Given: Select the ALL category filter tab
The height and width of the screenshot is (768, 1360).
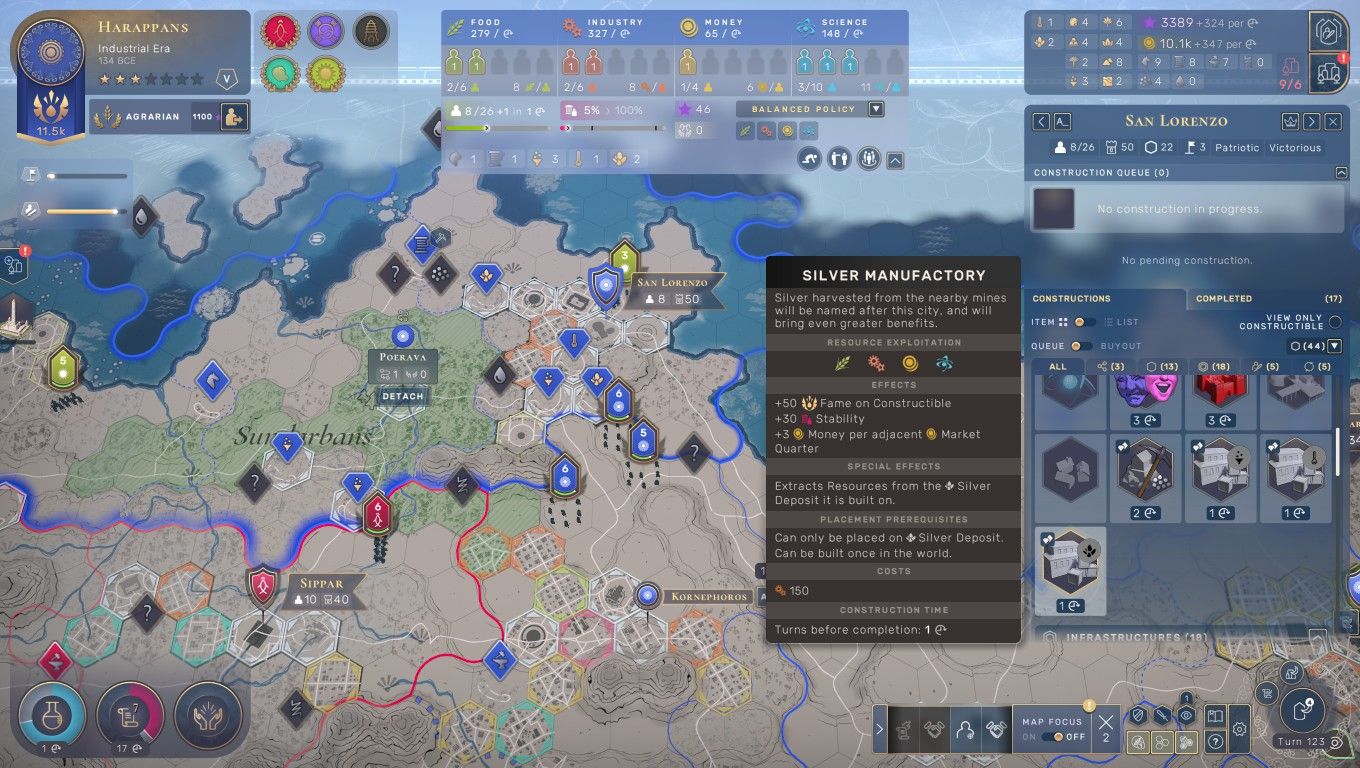Looking at the screenshot, I should click(x=1058, y=367).
